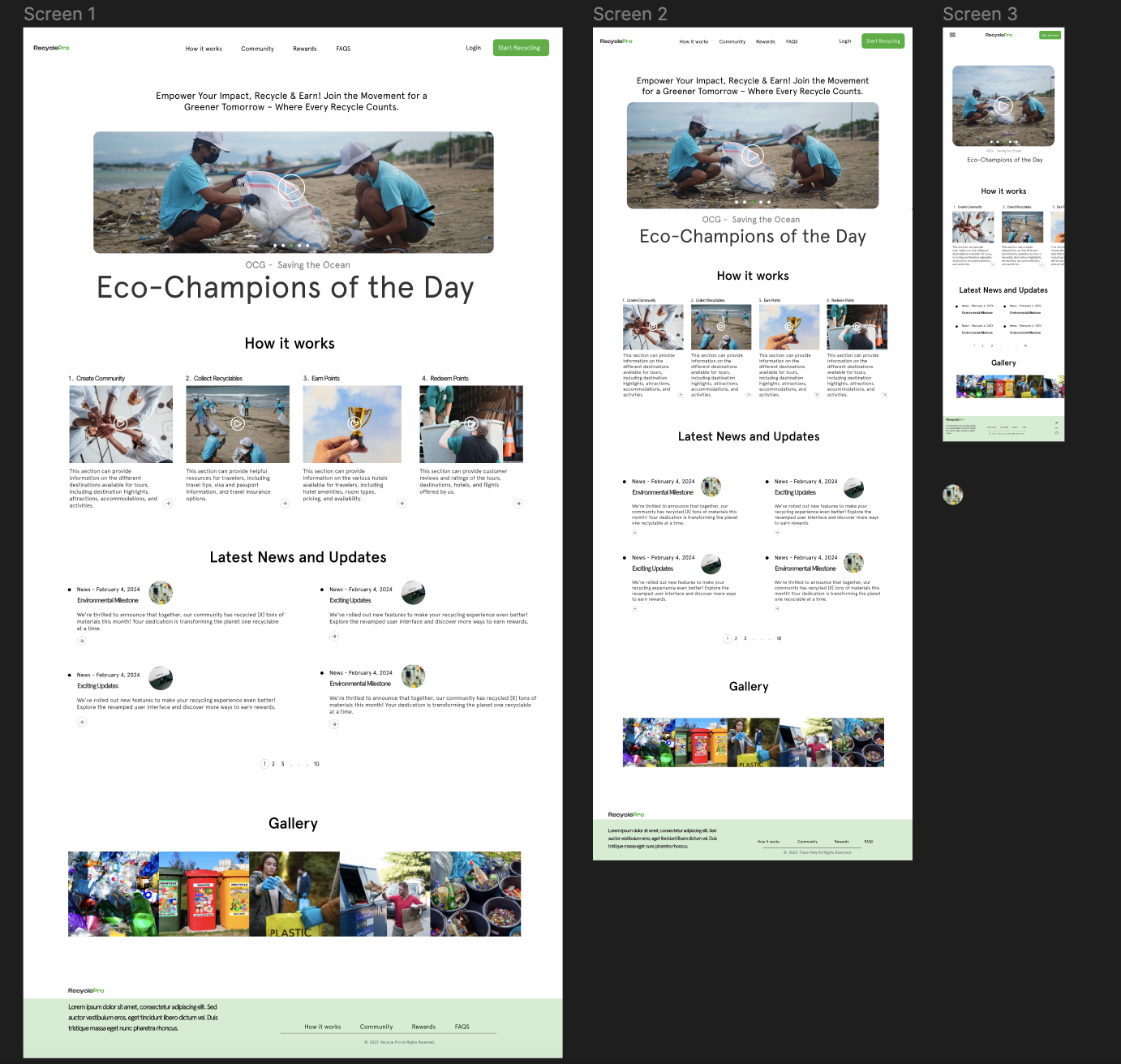The image size is (1121, 1064).
Task: Select Gallery heading in Screen 3
Action: tap(1003, 363)
